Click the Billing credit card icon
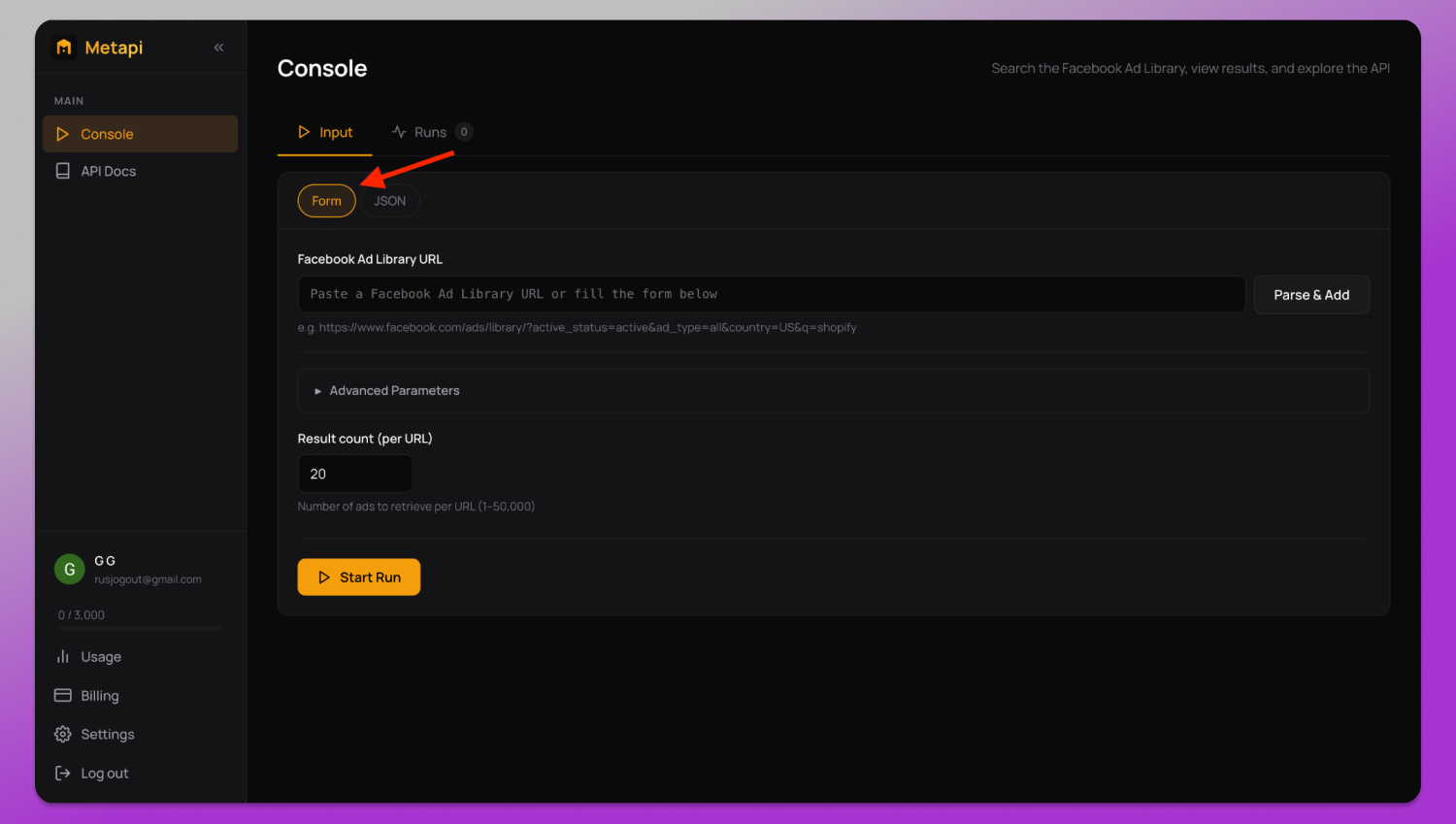Screen dimensions: 1456x824 click(x=63, y=695)
